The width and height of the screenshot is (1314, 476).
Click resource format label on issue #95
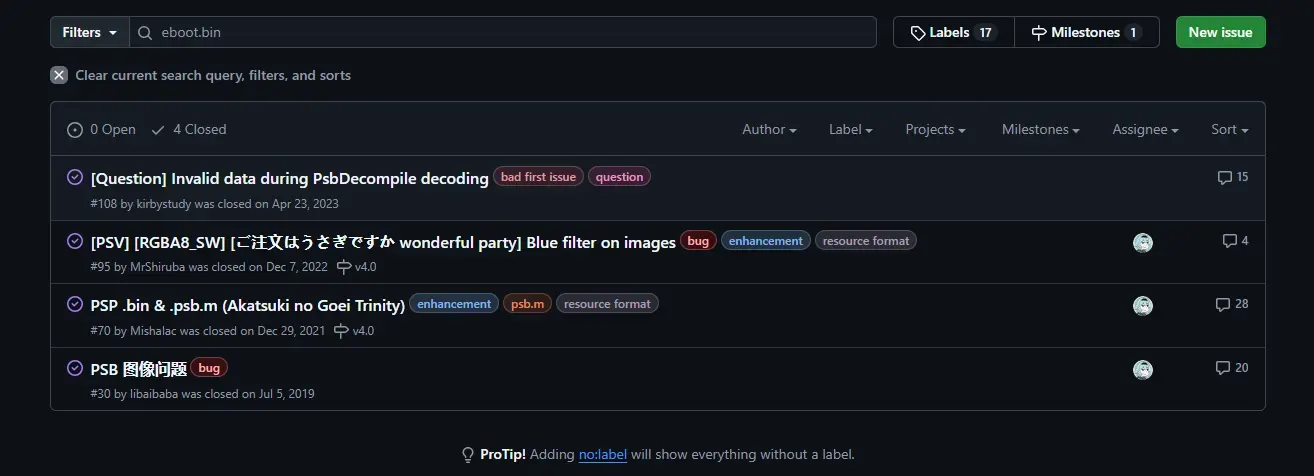pos(866,241)
